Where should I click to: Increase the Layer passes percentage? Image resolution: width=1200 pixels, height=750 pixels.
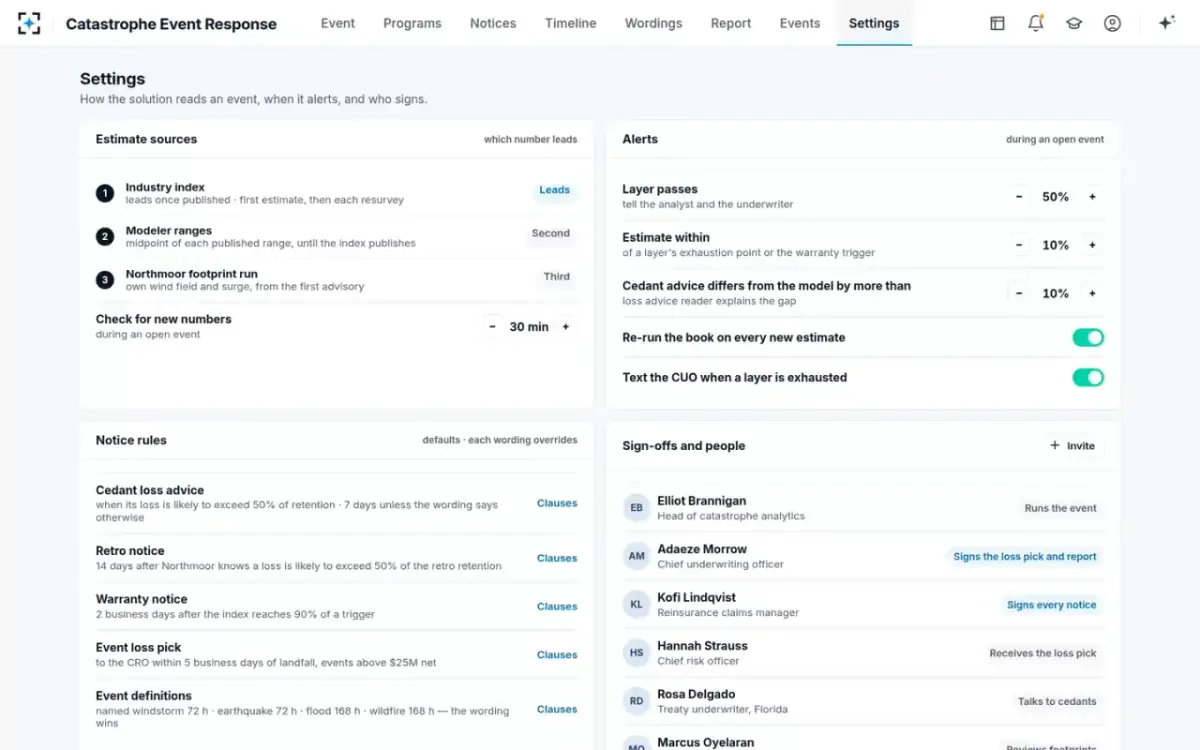(1092, 197)
